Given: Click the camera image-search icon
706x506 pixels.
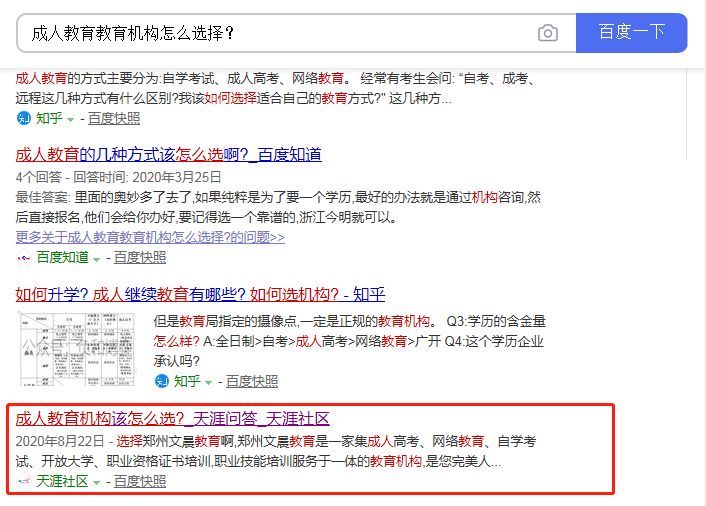Looking at the screenshot, I should coord(548,33).
